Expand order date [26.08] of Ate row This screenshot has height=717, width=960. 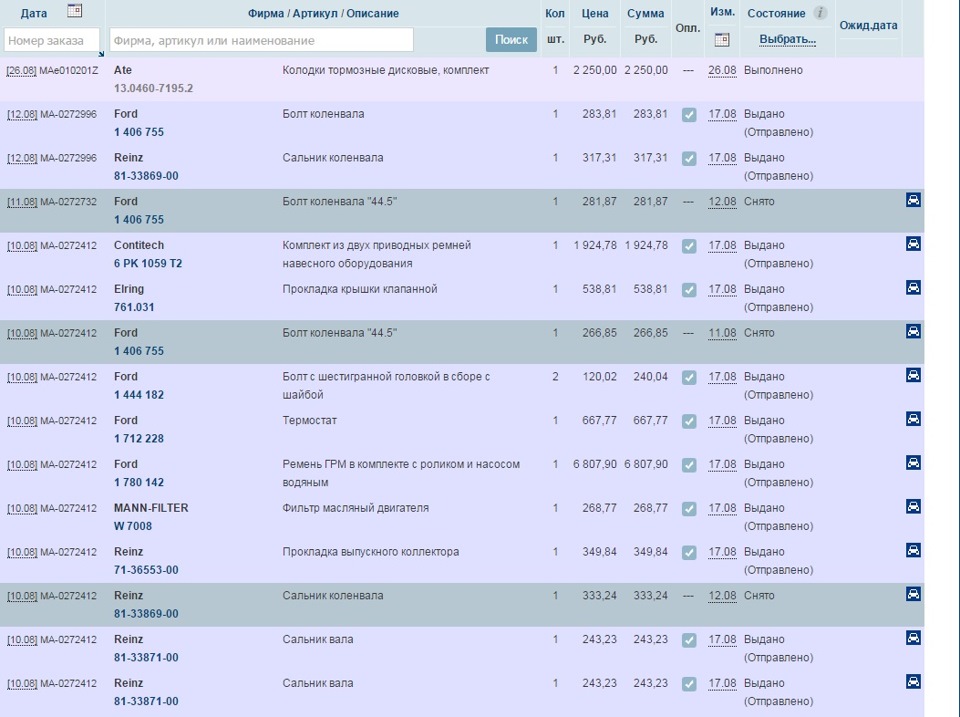(22, 71)
